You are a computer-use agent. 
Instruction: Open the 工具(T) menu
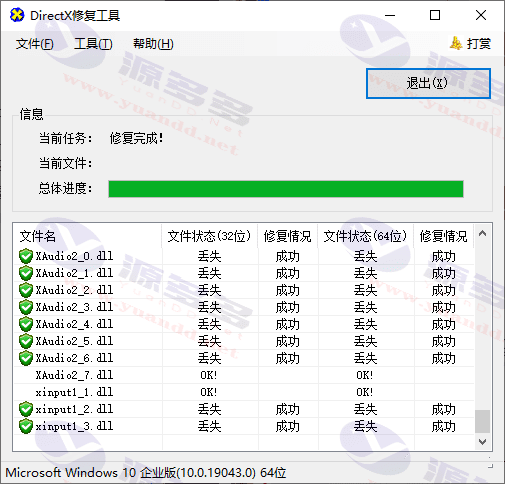tap(93, 44)
